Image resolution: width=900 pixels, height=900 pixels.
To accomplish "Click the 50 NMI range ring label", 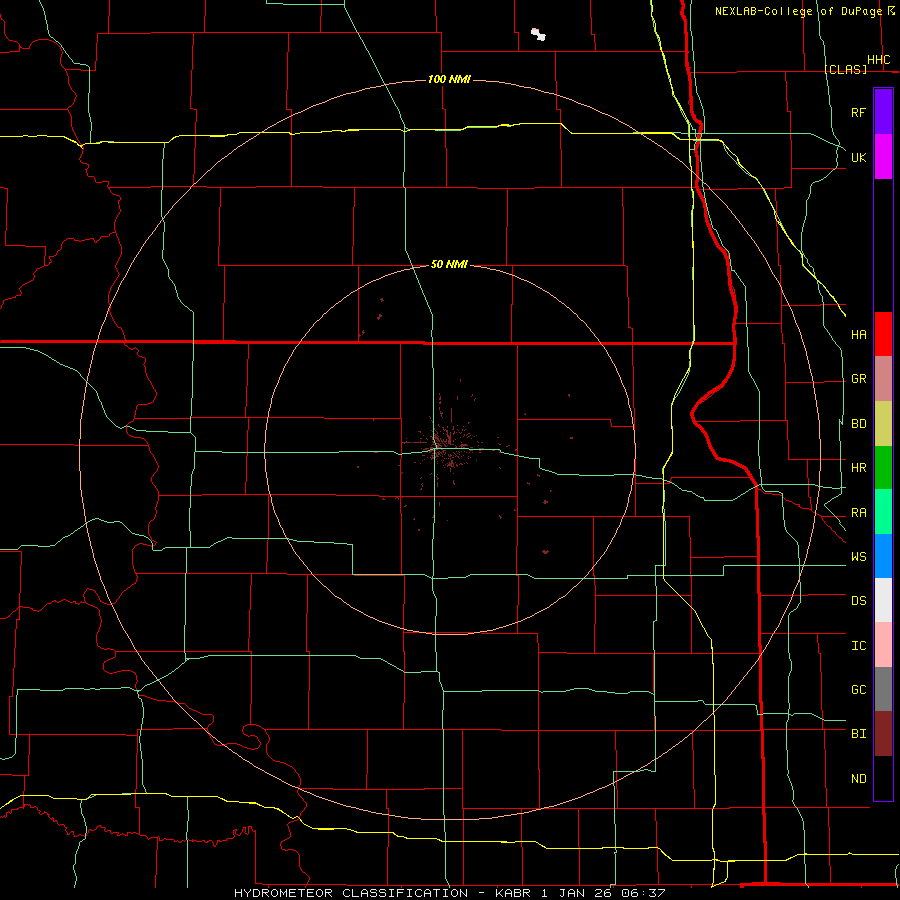I will click(x=449, y=264).
